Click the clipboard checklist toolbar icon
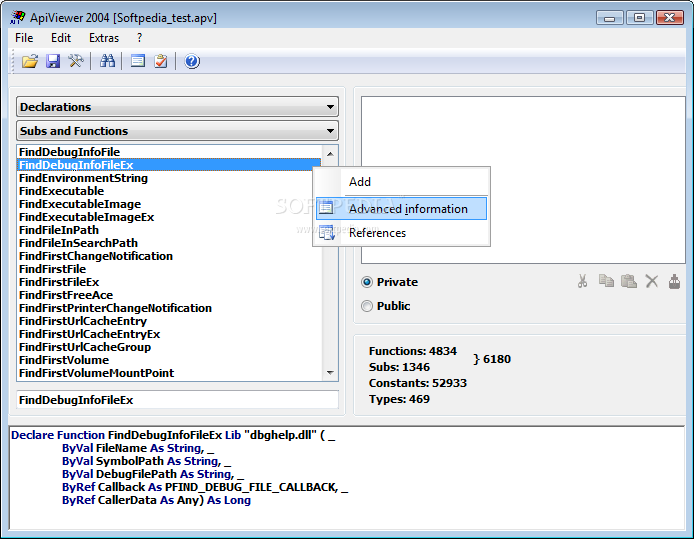Viewport: 694px width, 539px height. [161, 61]
